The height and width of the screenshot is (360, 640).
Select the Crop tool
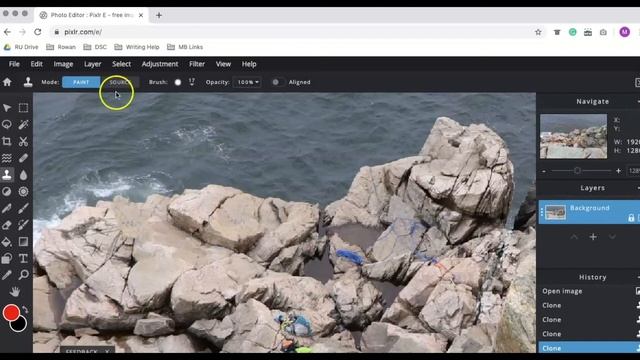(x=7, y=141)
